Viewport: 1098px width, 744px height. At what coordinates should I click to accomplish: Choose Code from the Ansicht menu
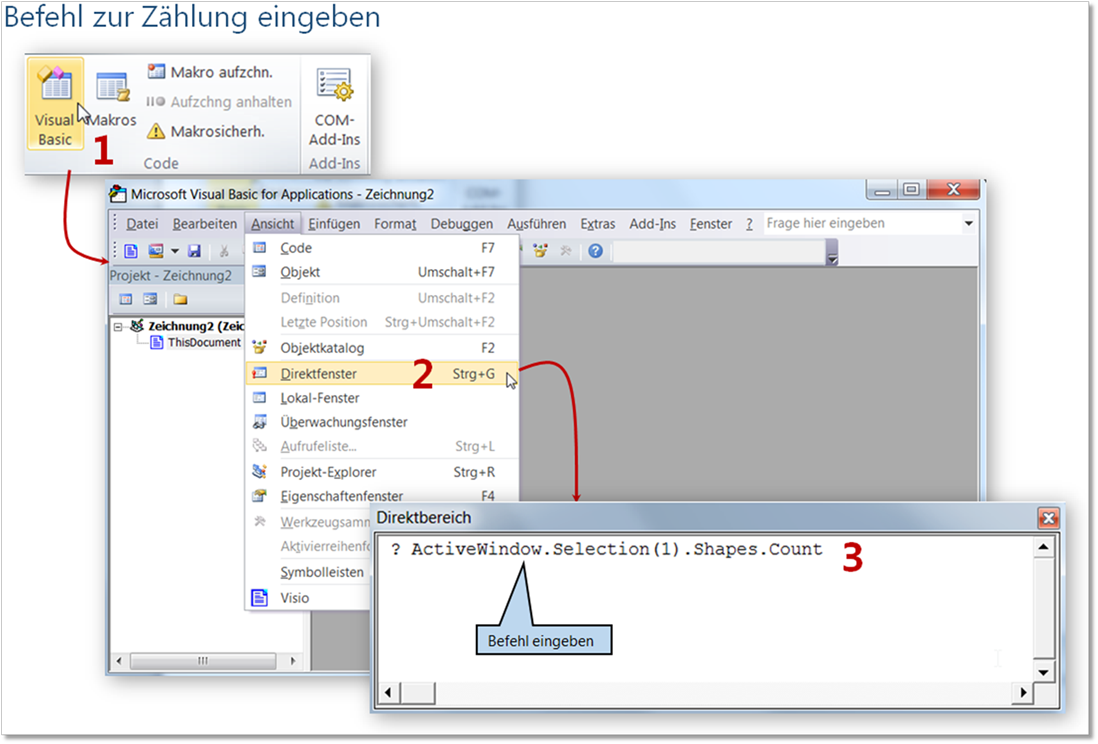[x=382, y=248]
